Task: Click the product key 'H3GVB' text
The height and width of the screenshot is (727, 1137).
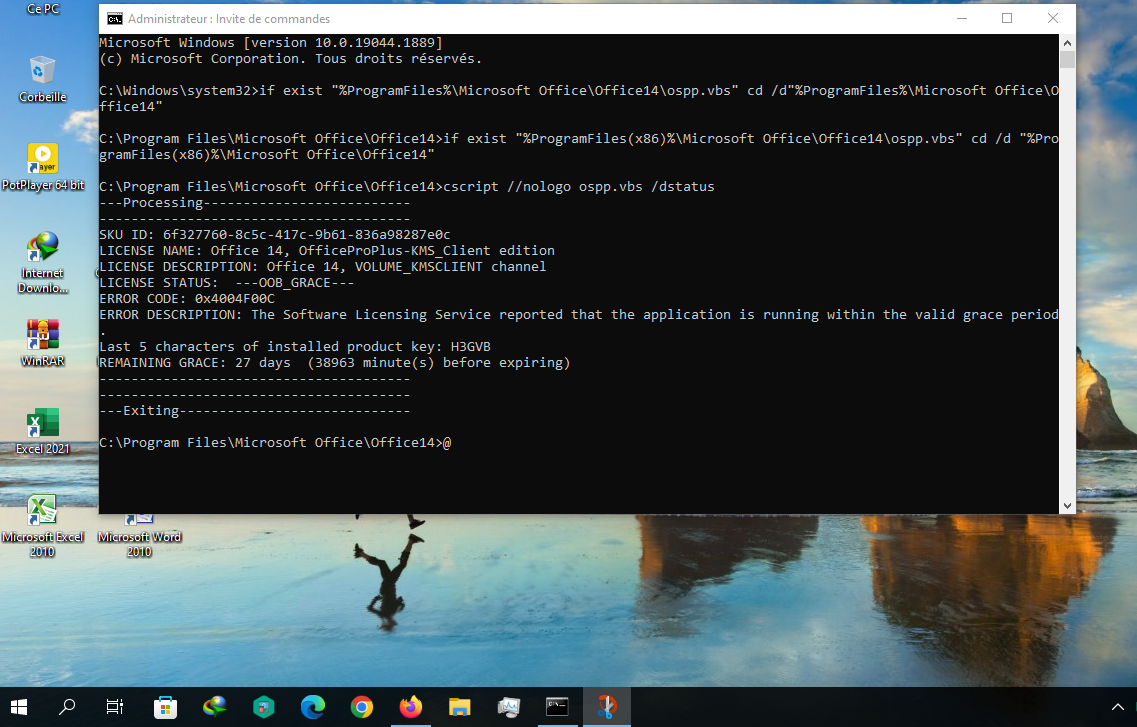Action: tap(471, 346)
